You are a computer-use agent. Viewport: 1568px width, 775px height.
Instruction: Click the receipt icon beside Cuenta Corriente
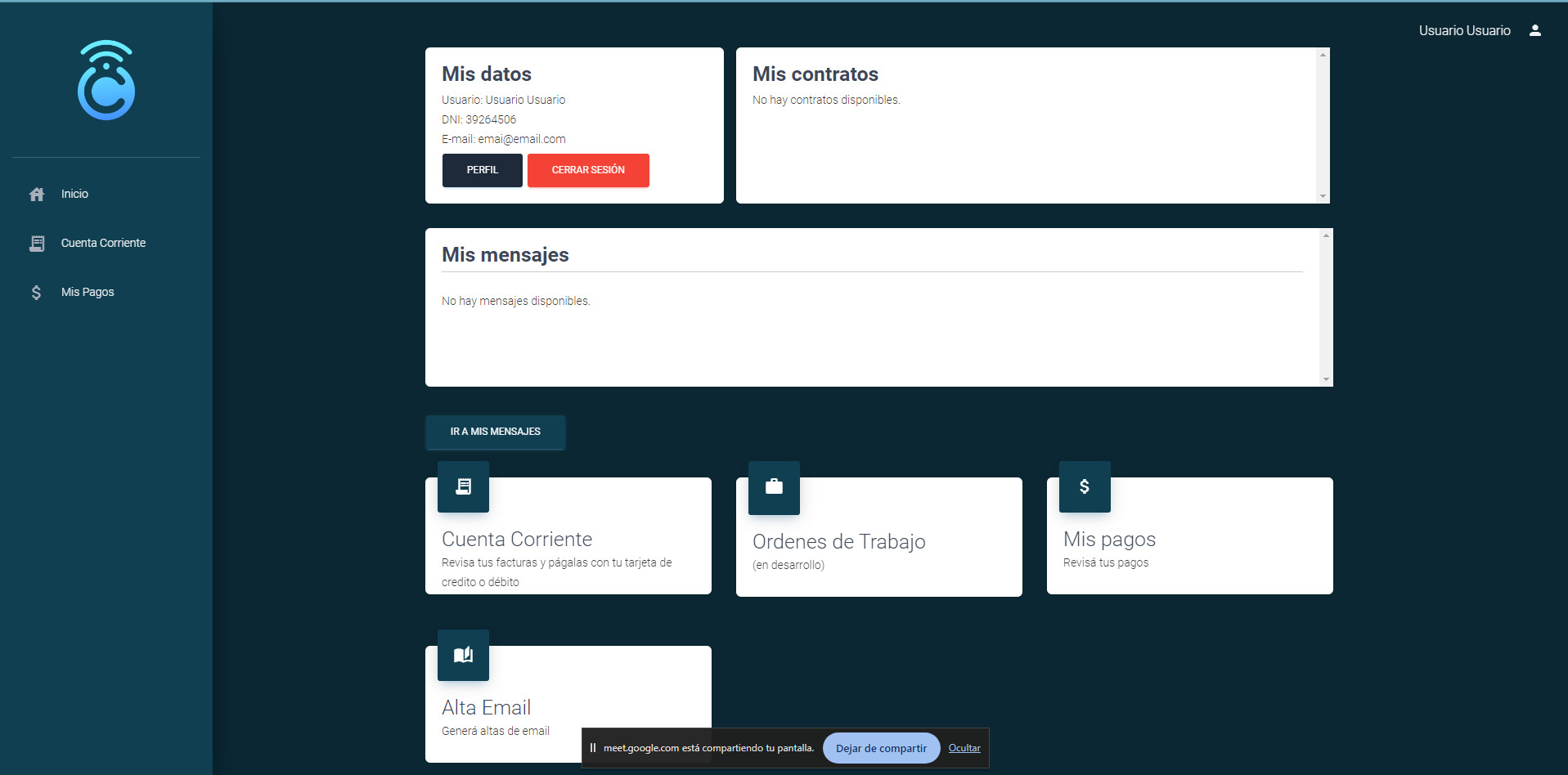coord(37,244)
